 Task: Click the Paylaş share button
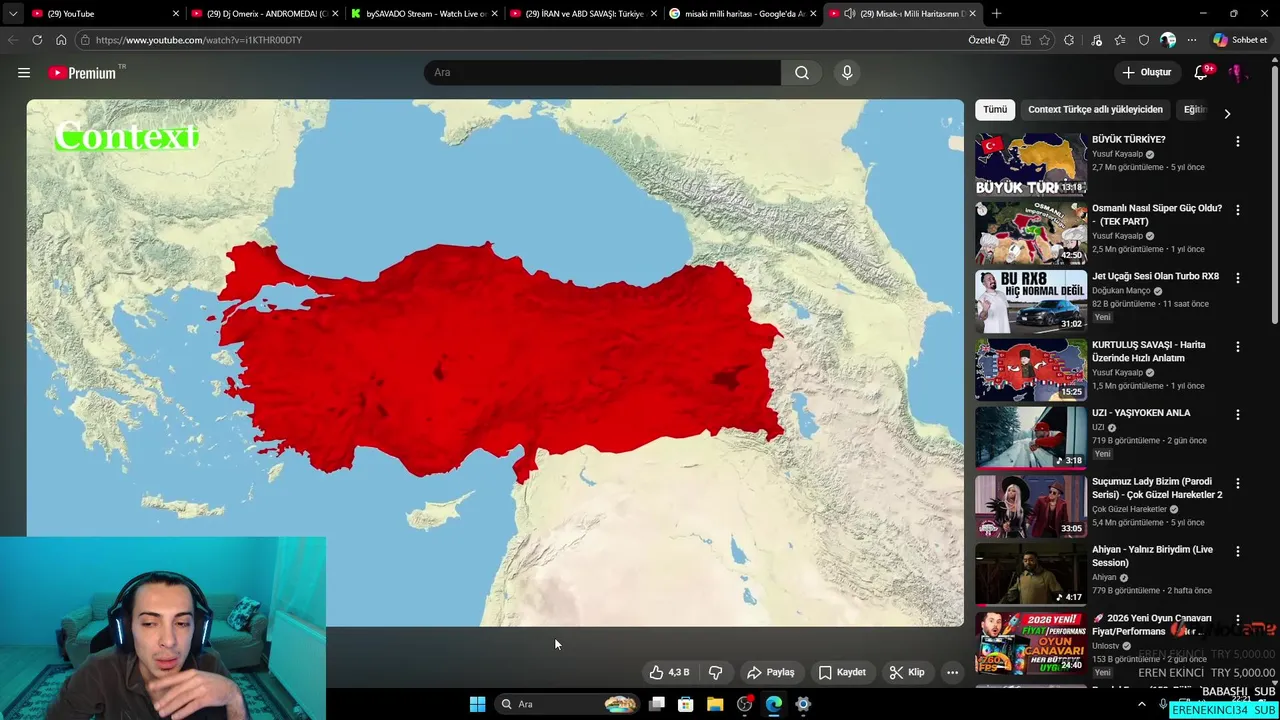(771, 672)
